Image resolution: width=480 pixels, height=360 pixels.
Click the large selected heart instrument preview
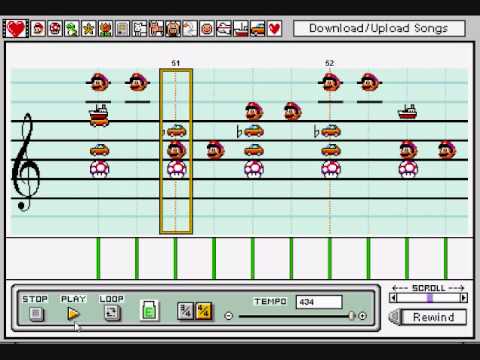(16, 29)
